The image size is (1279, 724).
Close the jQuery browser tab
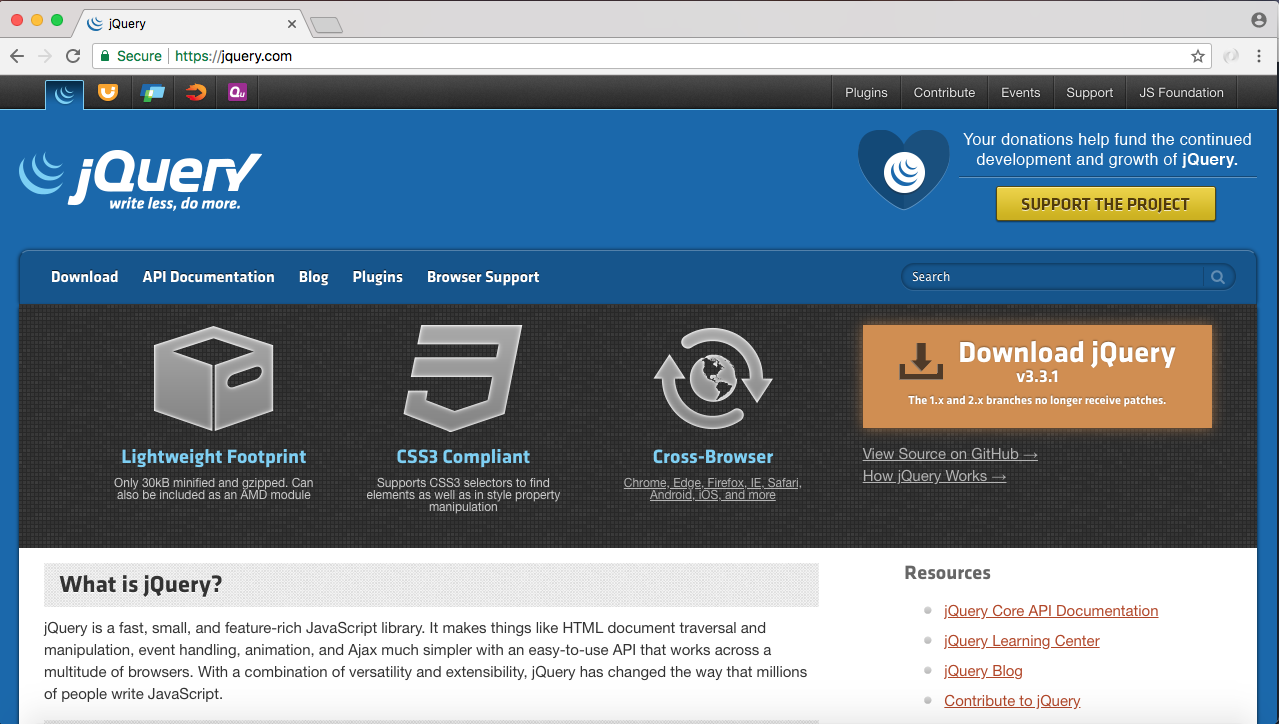click(x=292, y=23)
